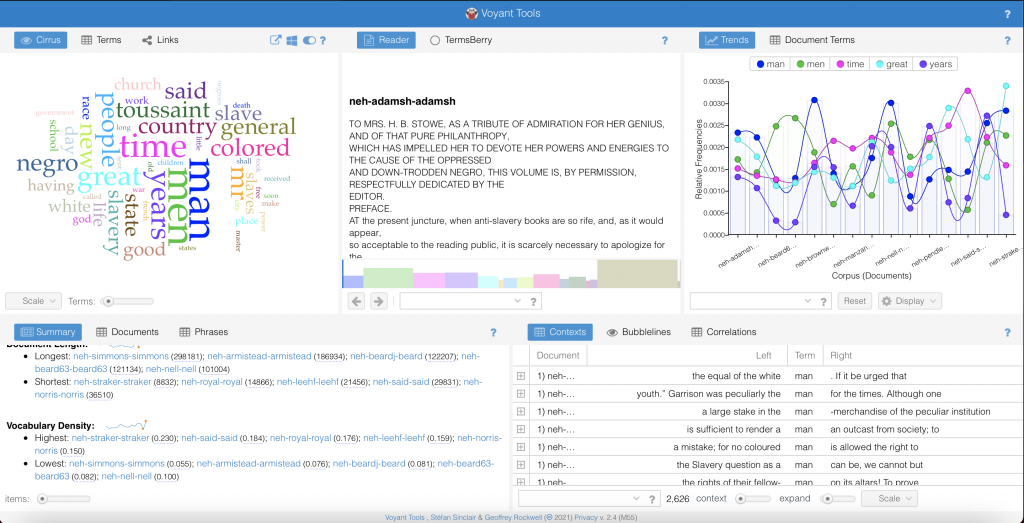
Task: Click the Voyant Tools owl logo
Action: pyautogui.click(x=473, y=13)
